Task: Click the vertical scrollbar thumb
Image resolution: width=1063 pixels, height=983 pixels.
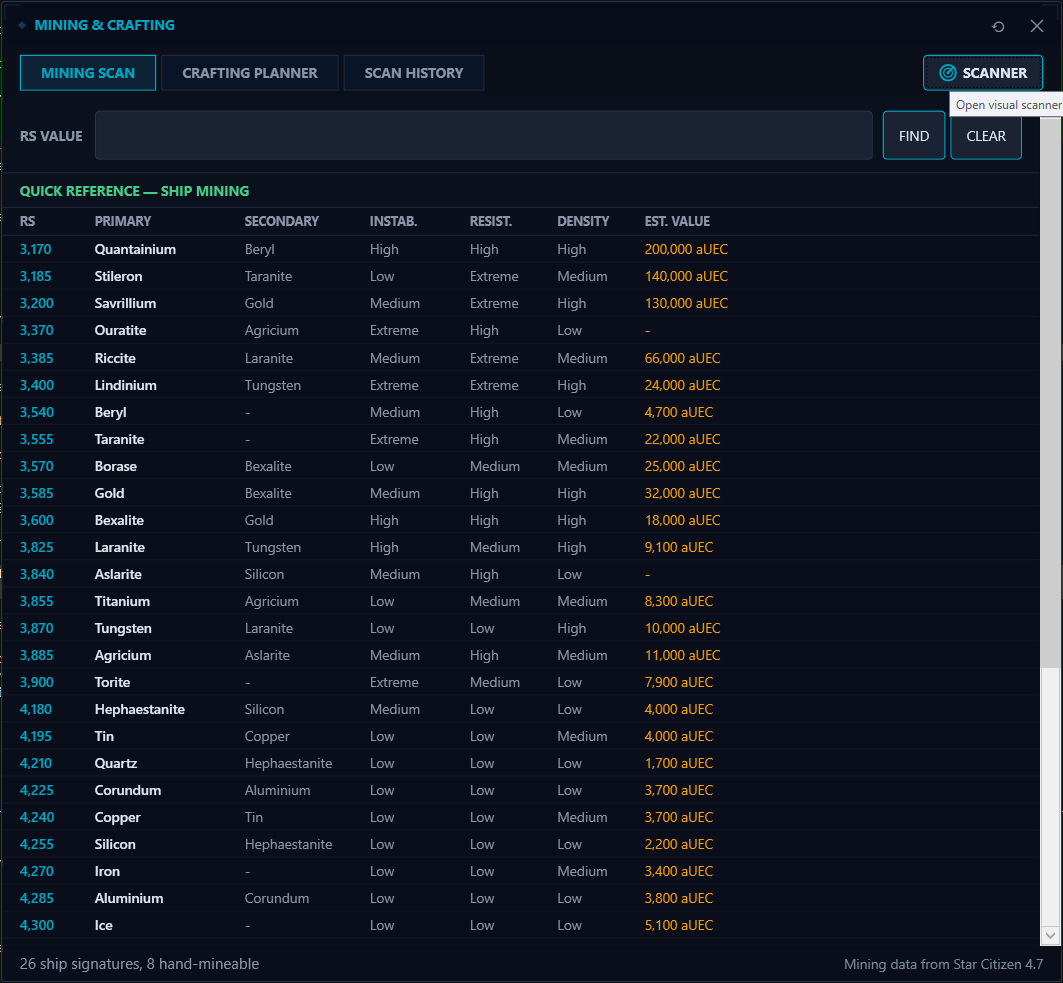Action: click(1050, 392)
